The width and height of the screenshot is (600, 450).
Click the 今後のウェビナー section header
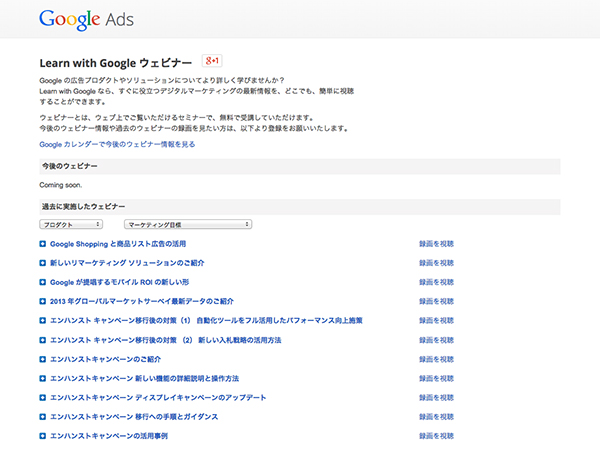300,166
